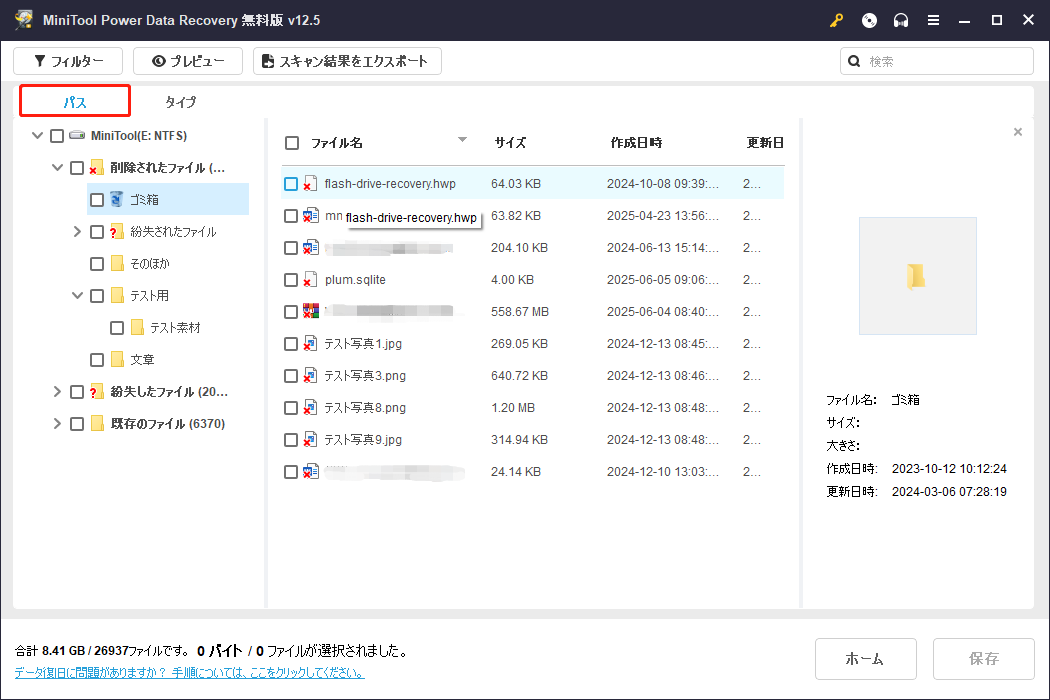The height and width of the screenshot is (700, 1050).
Task: Check the MiniTool(E: NTFS) checkbox
Action: click(x=57, y=136)
